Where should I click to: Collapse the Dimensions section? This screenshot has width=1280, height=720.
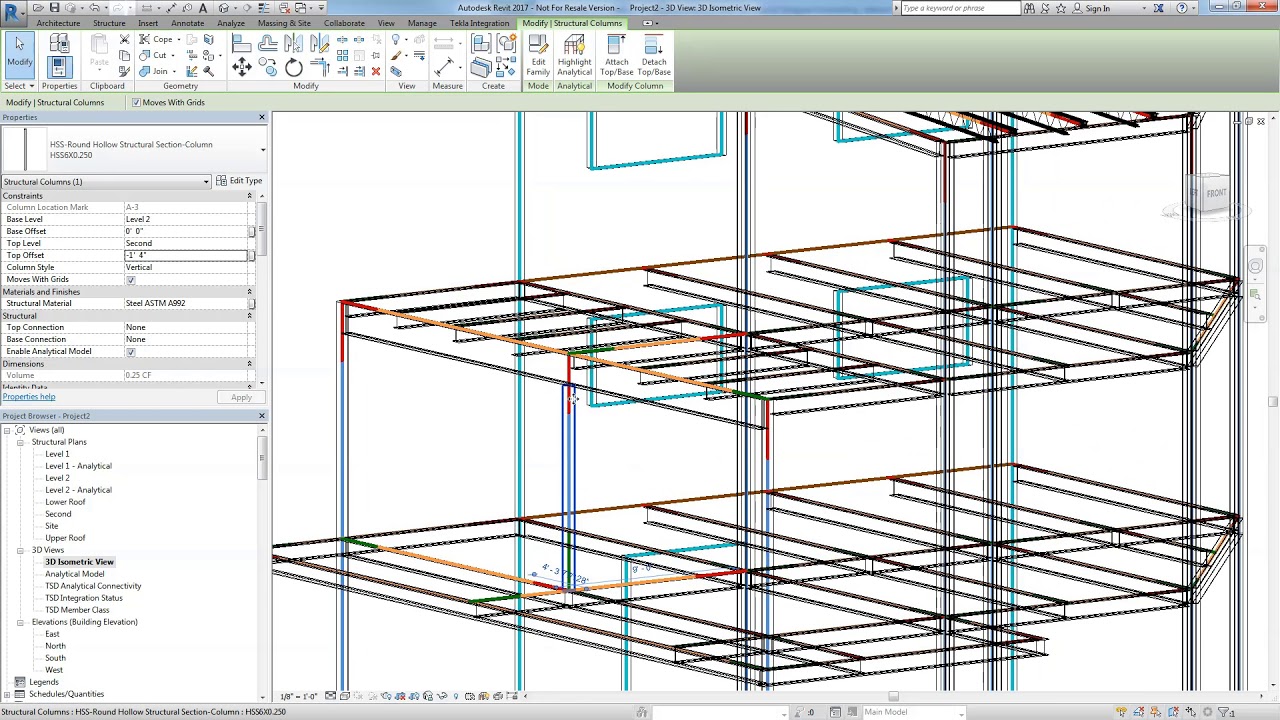[x=249, y=364]
